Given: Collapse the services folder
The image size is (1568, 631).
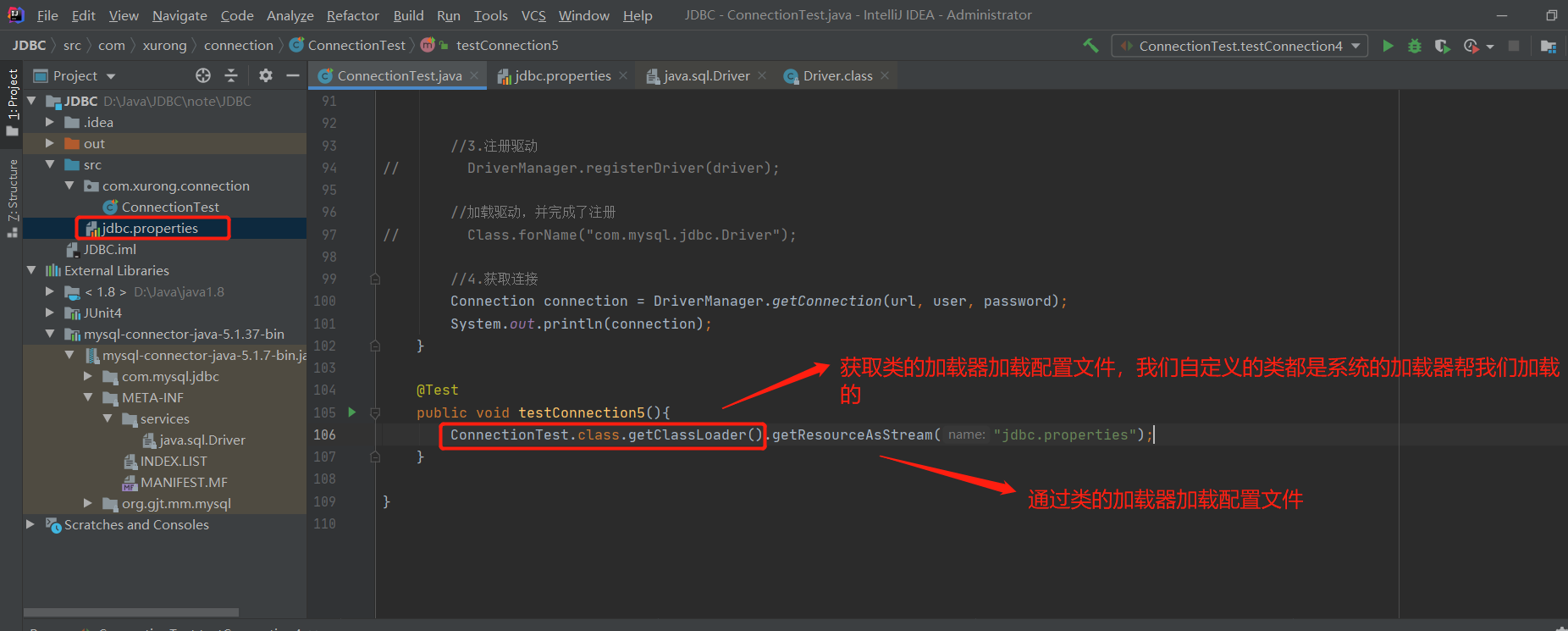Looking at the screenshot, I should [108, 418].
